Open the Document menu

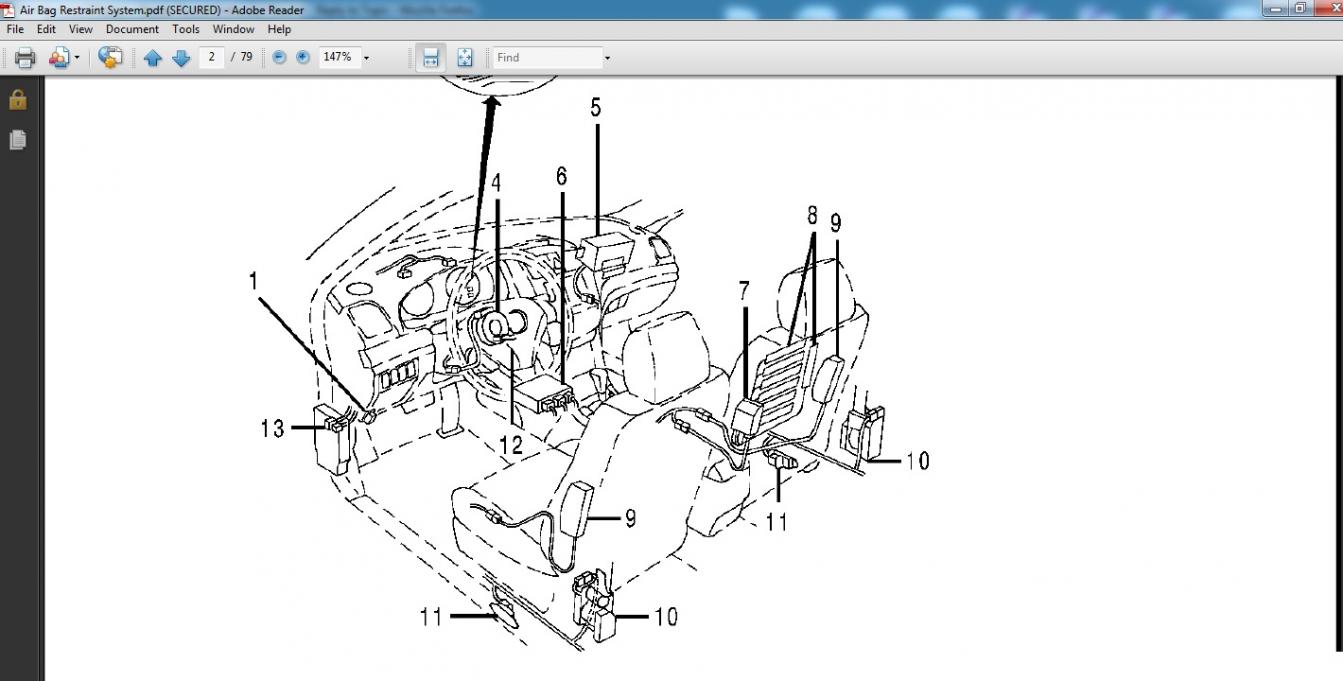pyautogui.click(x=132, y=29)
